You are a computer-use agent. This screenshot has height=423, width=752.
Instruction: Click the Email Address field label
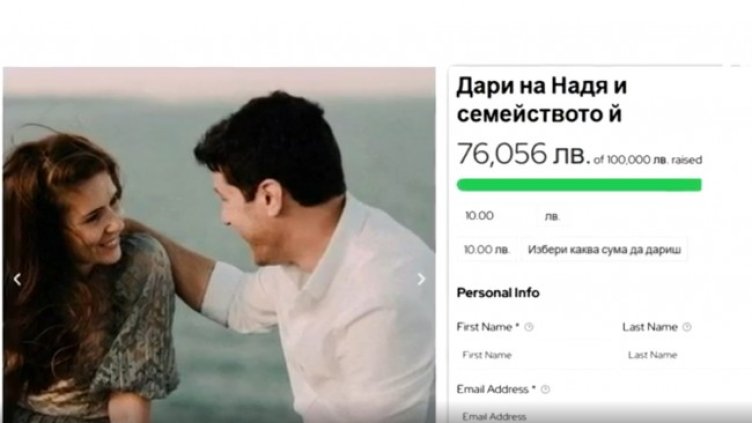[x=494, y=389]
